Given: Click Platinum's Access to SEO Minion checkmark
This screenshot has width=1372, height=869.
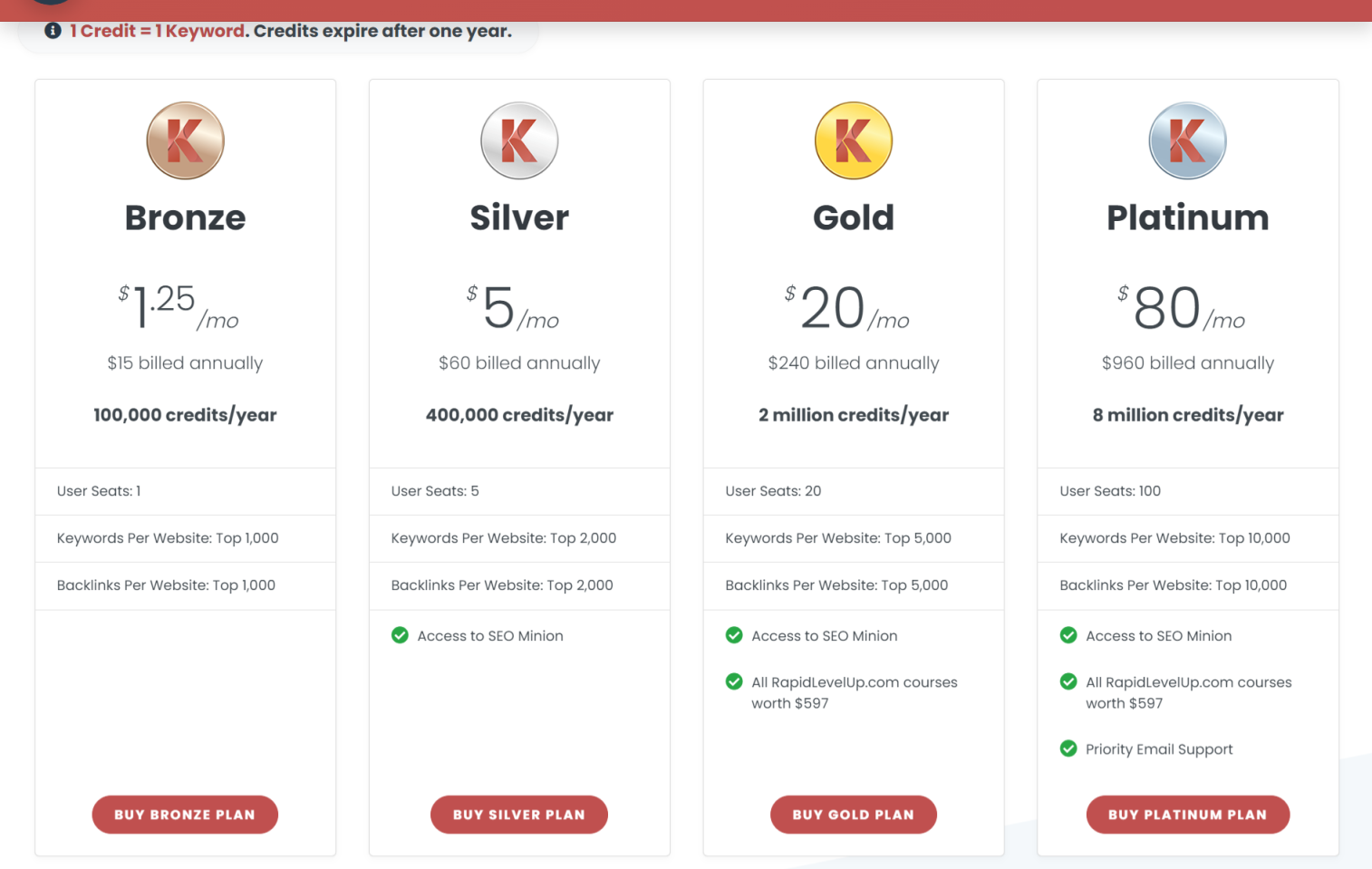Looking at the screenshot, I should point(1068,635).
